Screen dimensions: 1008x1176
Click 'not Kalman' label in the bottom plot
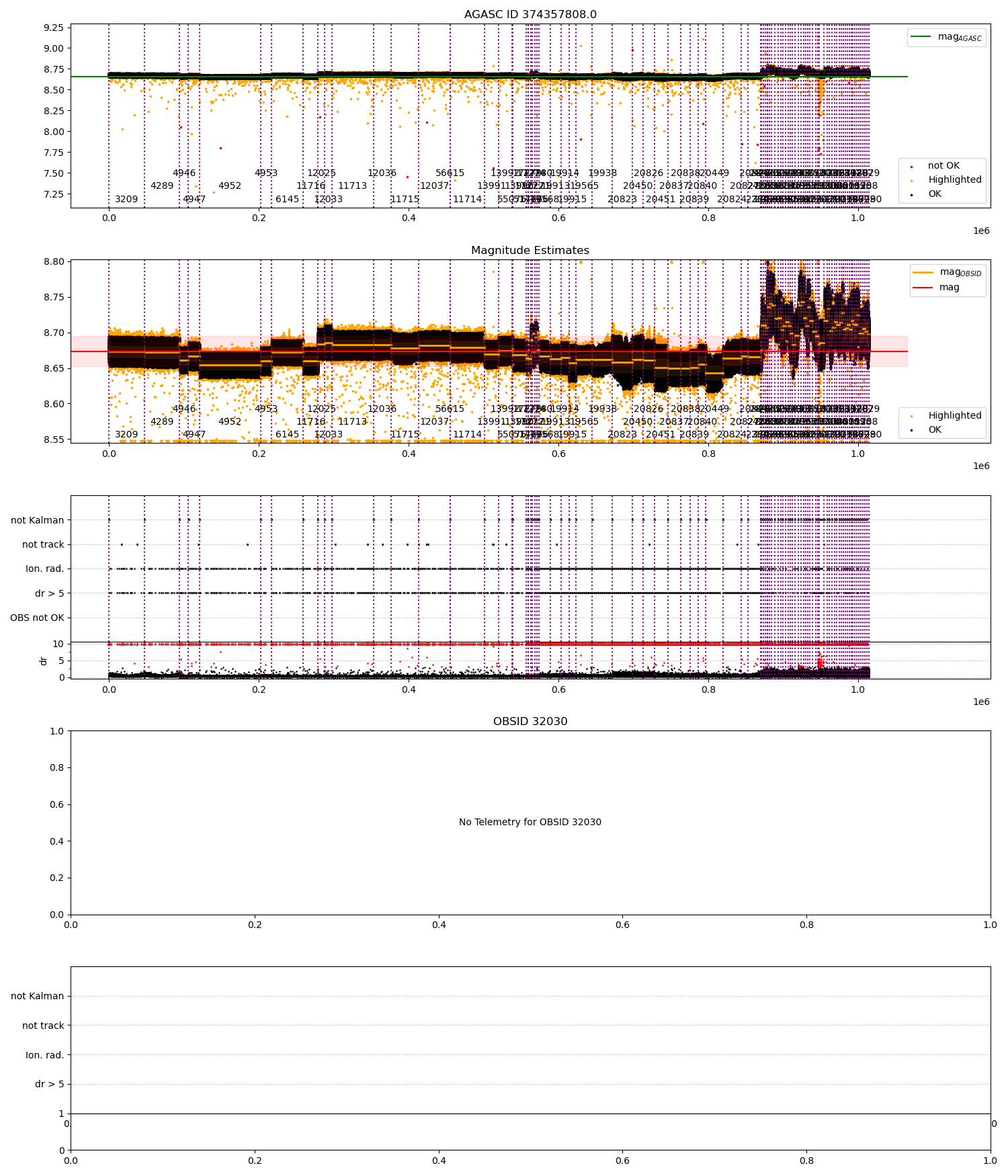[x=38, y=997]
